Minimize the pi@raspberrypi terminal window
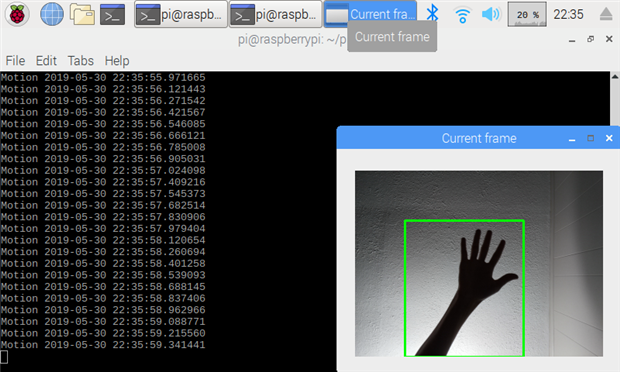Image resolution: width=620 pixels, height=372 pixels. click(x=572, y=40)
